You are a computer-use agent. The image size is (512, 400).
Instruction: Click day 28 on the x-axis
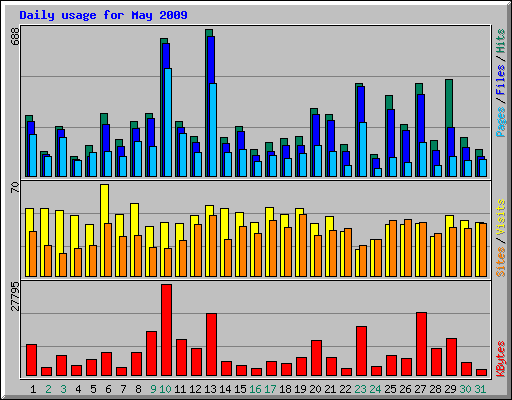click(436, 389)
